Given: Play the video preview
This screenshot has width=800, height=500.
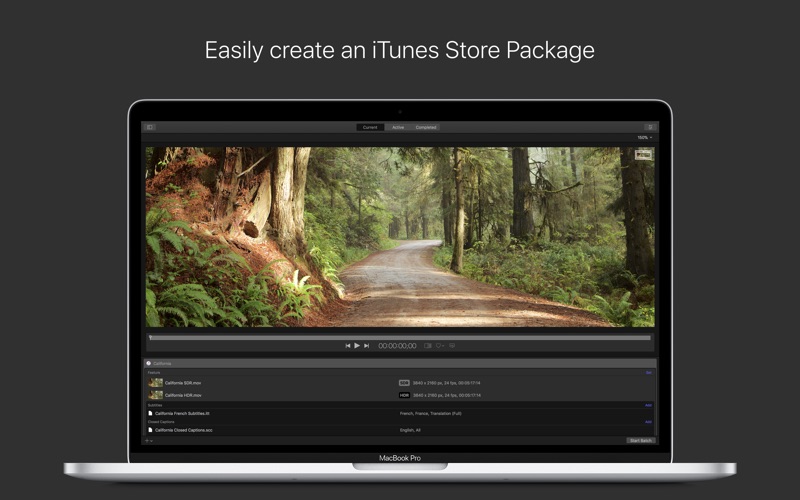Looking at the screenshot, I should tap(357, 345).
